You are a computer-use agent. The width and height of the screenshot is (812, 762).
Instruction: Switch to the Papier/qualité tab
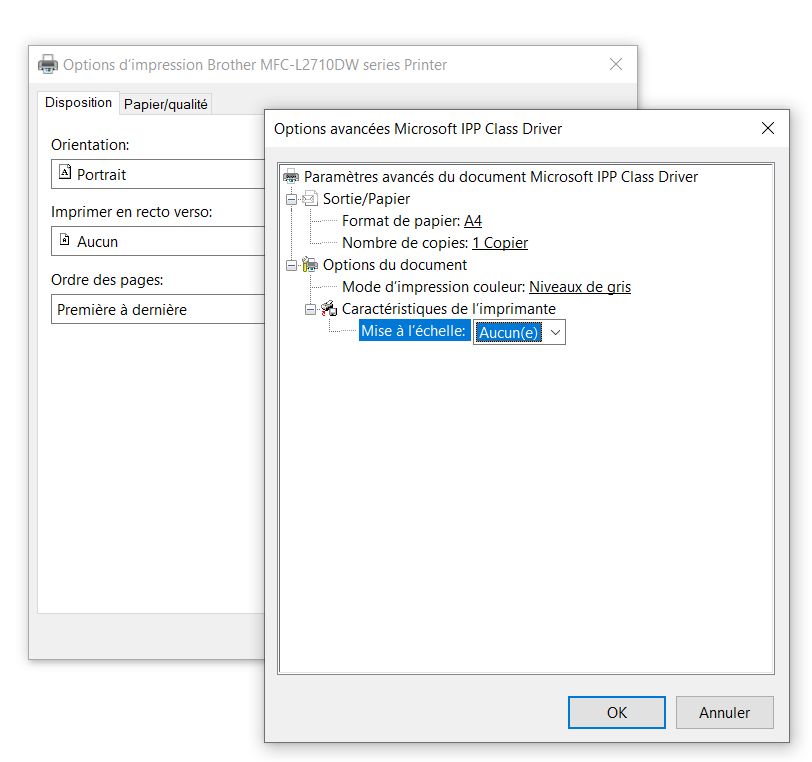(166, 104)
